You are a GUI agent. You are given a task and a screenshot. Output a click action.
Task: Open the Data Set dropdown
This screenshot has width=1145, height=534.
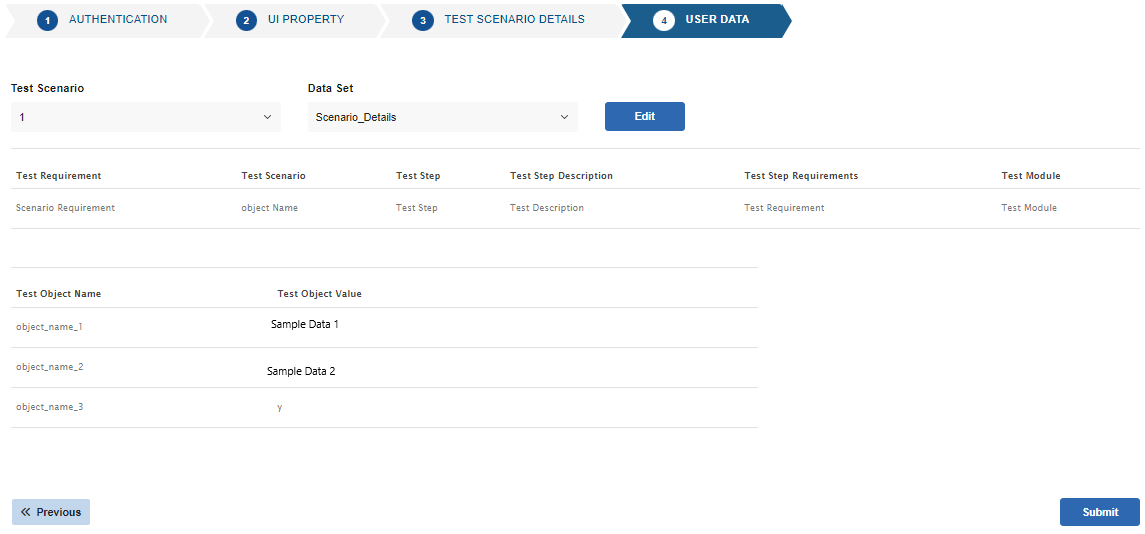point(442,117)
